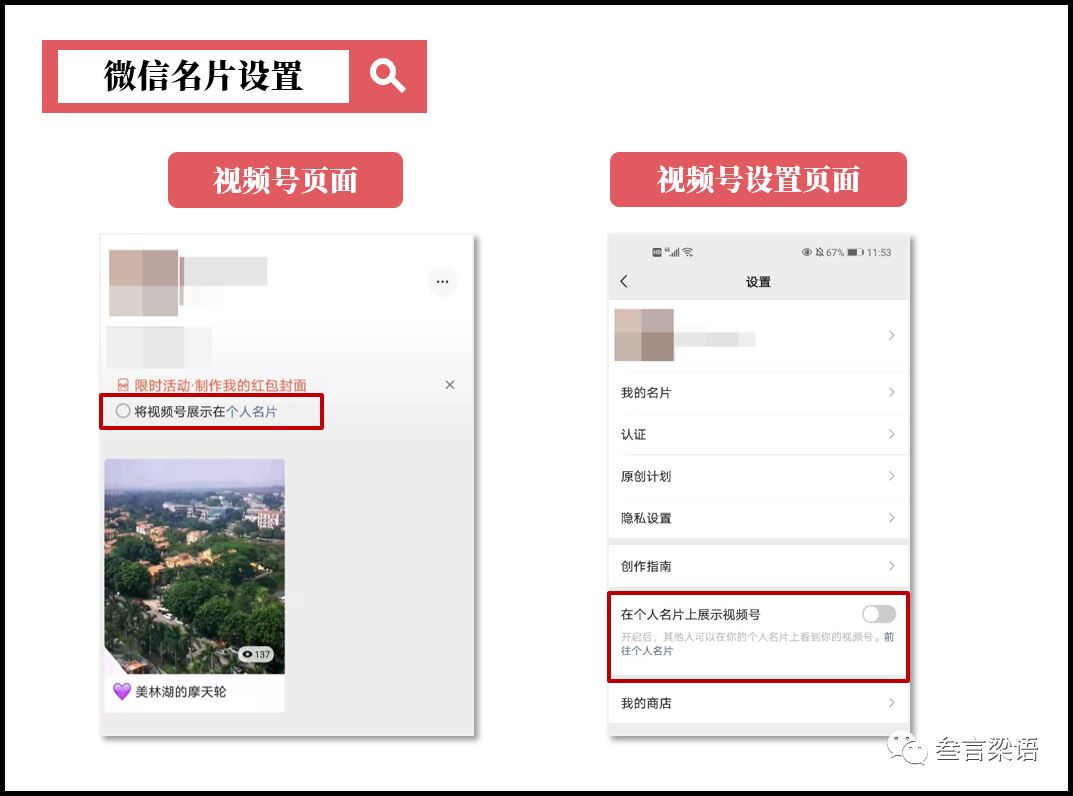Tap the battery icon in phone status bar
The width and height of the screenshot is (1073, 796).
coord(855,252)
